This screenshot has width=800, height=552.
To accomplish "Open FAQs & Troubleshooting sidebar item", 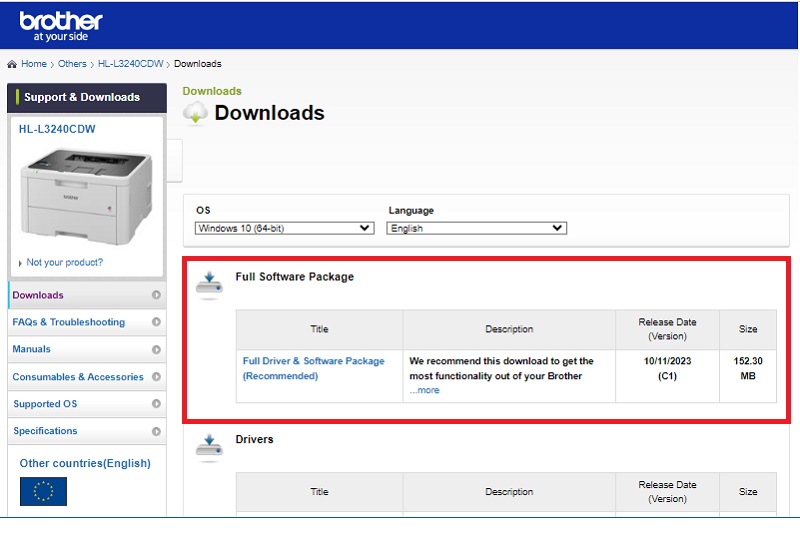I will click(x=69, y=322).
